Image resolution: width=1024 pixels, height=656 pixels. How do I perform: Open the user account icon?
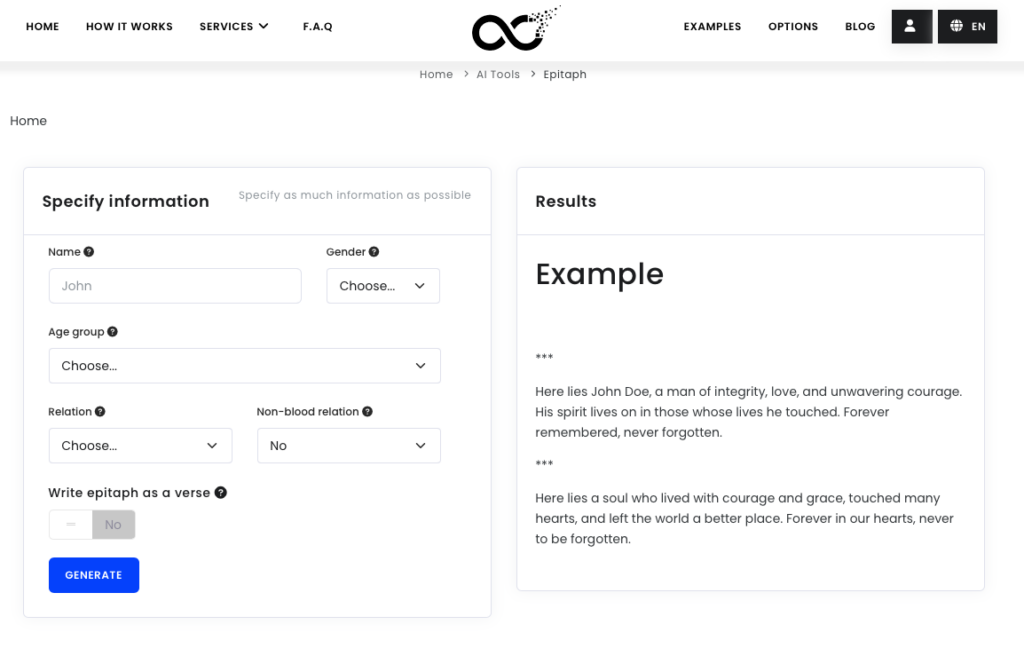(910, 26)
